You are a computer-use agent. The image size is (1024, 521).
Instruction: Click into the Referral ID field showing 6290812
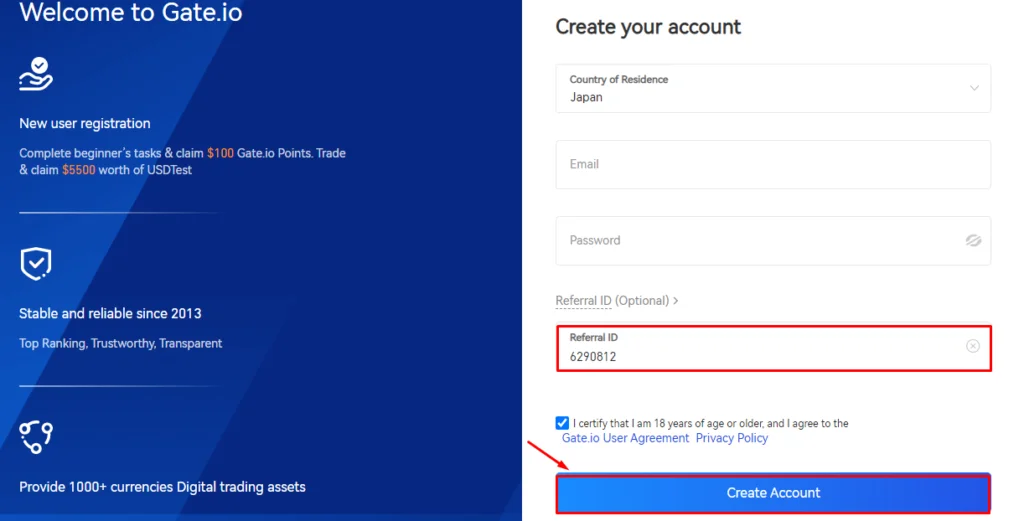tap(773, 348)
